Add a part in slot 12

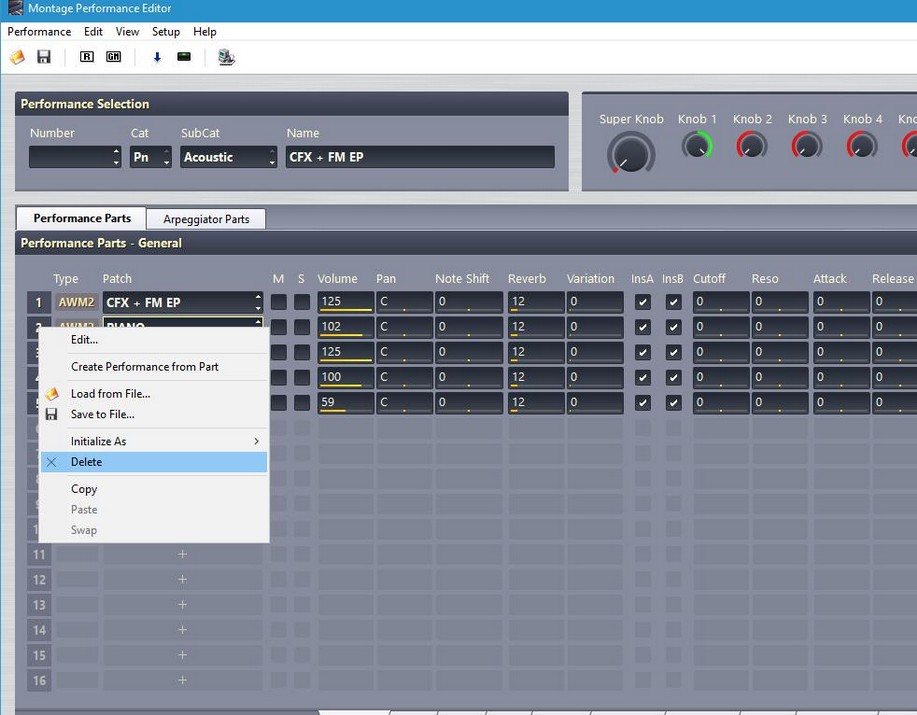[x=182, y=579]
